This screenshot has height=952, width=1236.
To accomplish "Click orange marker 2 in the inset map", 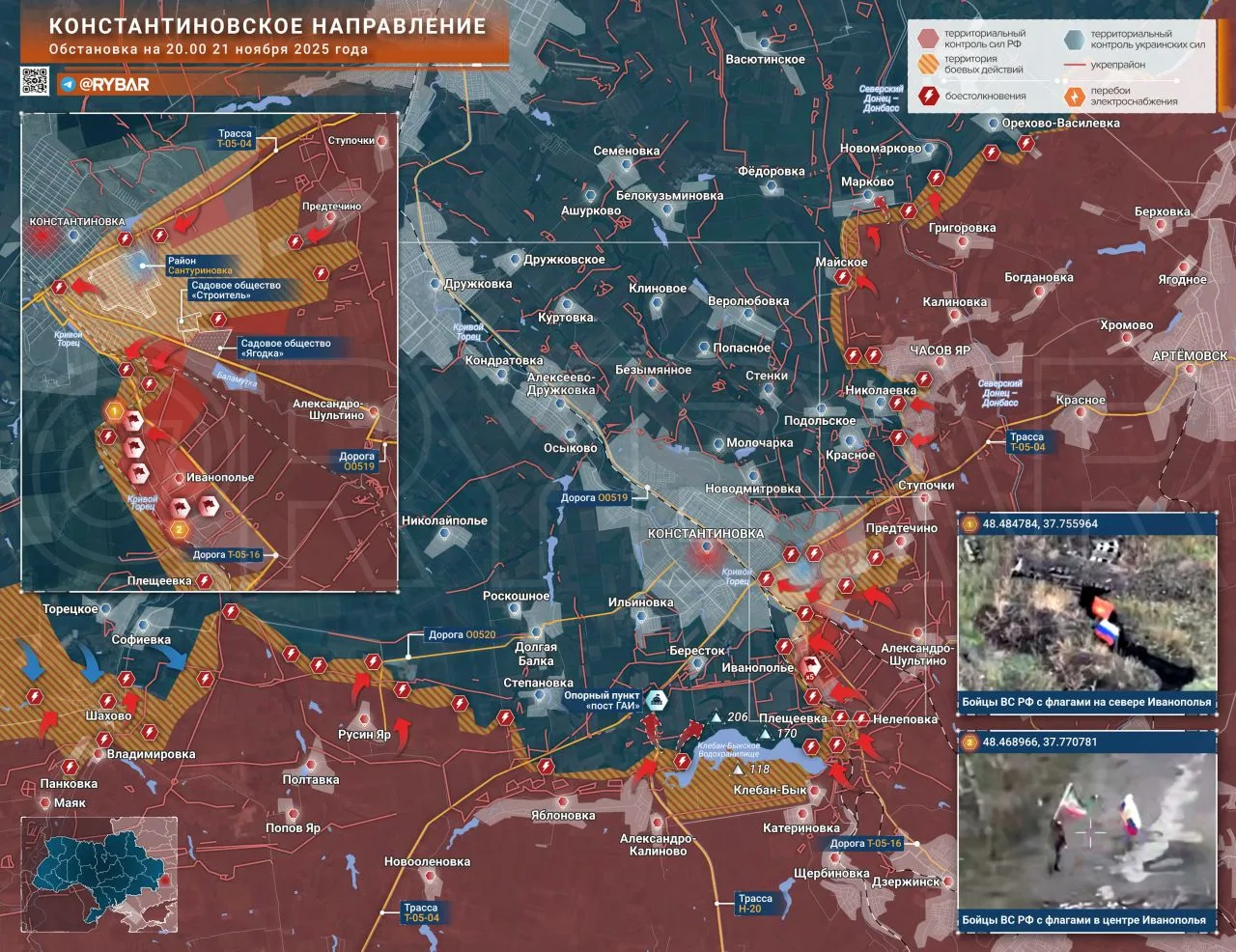I will (177, 528).
